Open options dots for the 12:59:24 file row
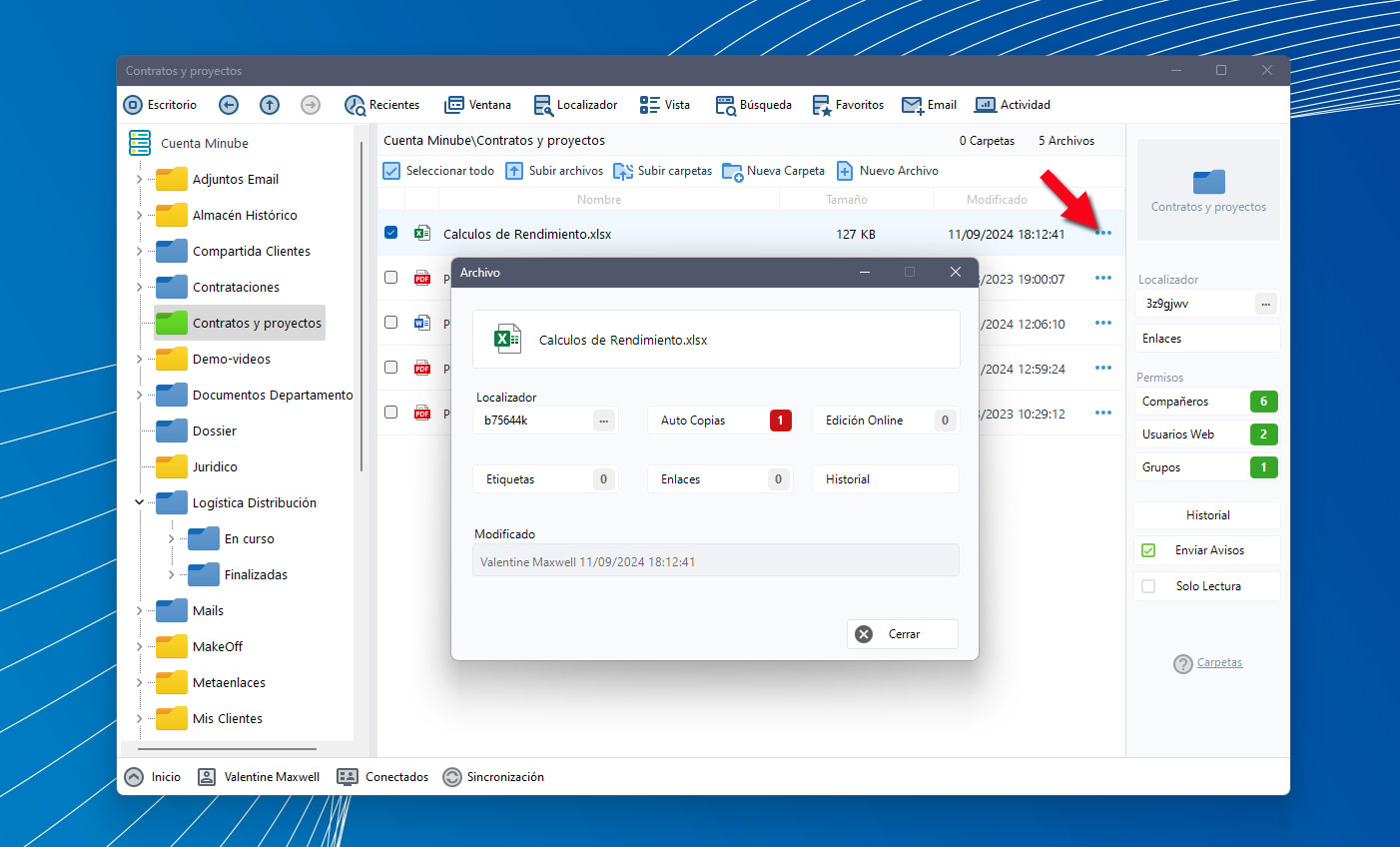The image size is (1400, 847). click(x=1103, y=368)
